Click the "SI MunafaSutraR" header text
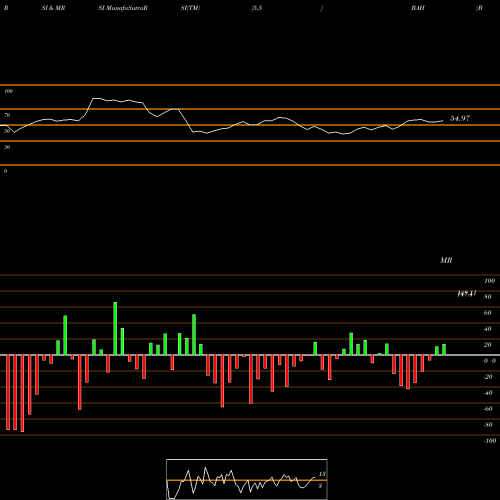 click(123, 8)
